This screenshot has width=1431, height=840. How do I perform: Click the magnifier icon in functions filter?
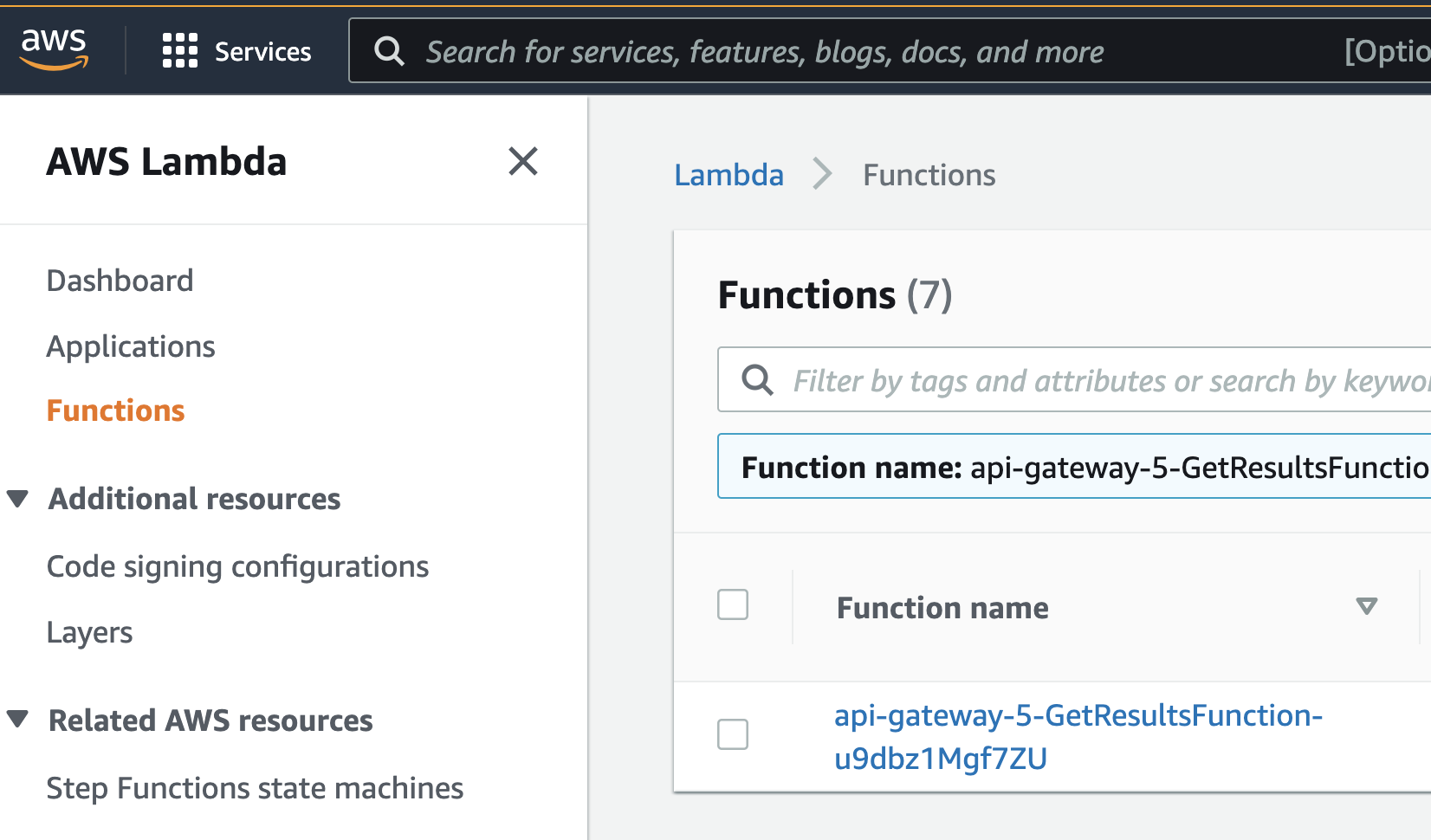(x=757, y=380)
